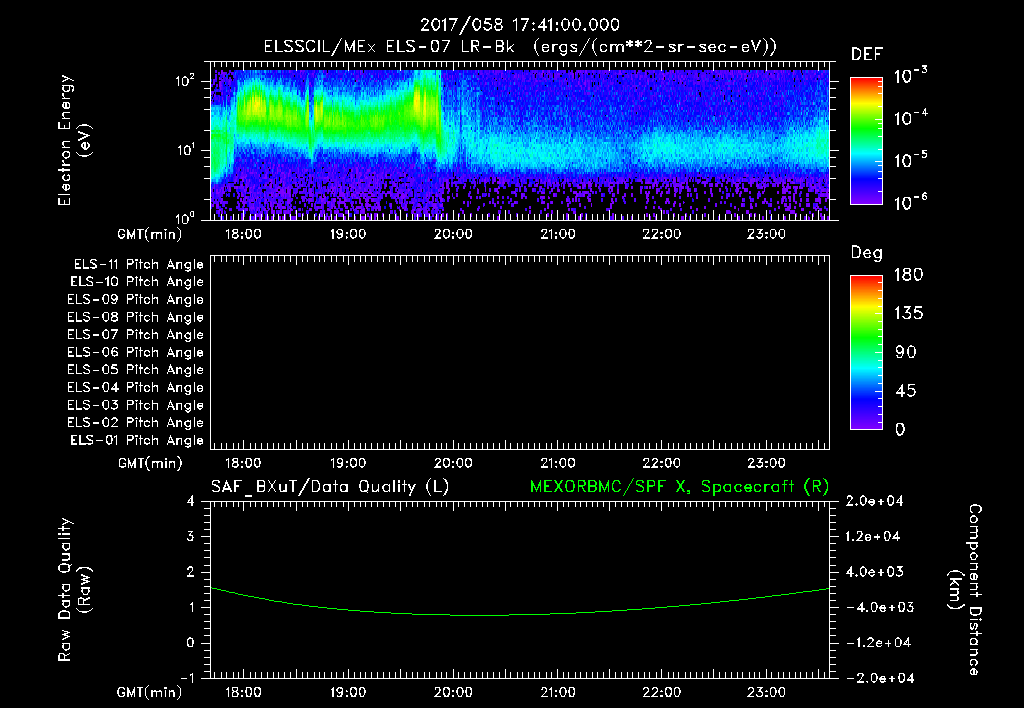
Task: Select the ELS-07 Pitch Angle label
Action: [135, 334]
